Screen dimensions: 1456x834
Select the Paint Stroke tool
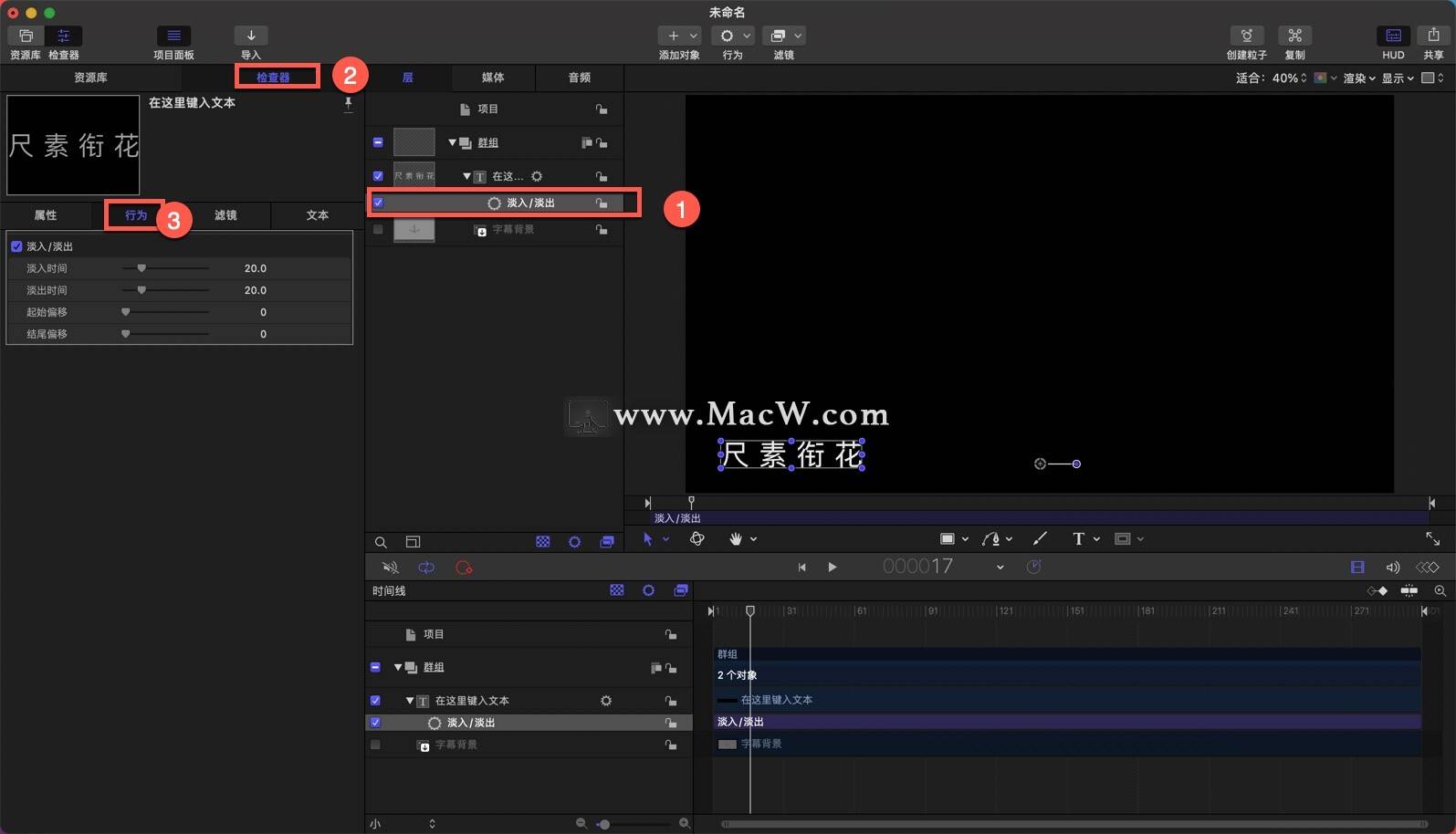pyautogui.click(x=1039, y=539)
